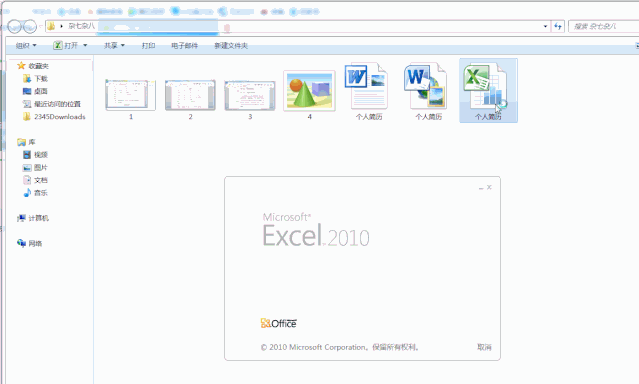This screenshot has height=384, width=639.
Task: Select the 杂七杂八 path segment
Action: pyautogui.click(x=81, y=26)
